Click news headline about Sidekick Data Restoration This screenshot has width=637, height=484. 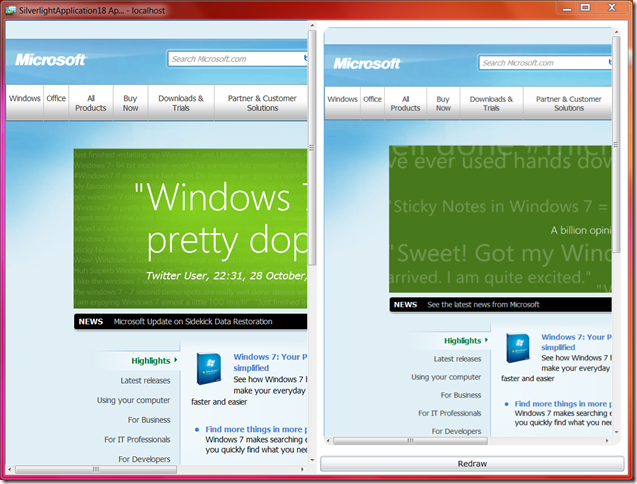[193, 321]
